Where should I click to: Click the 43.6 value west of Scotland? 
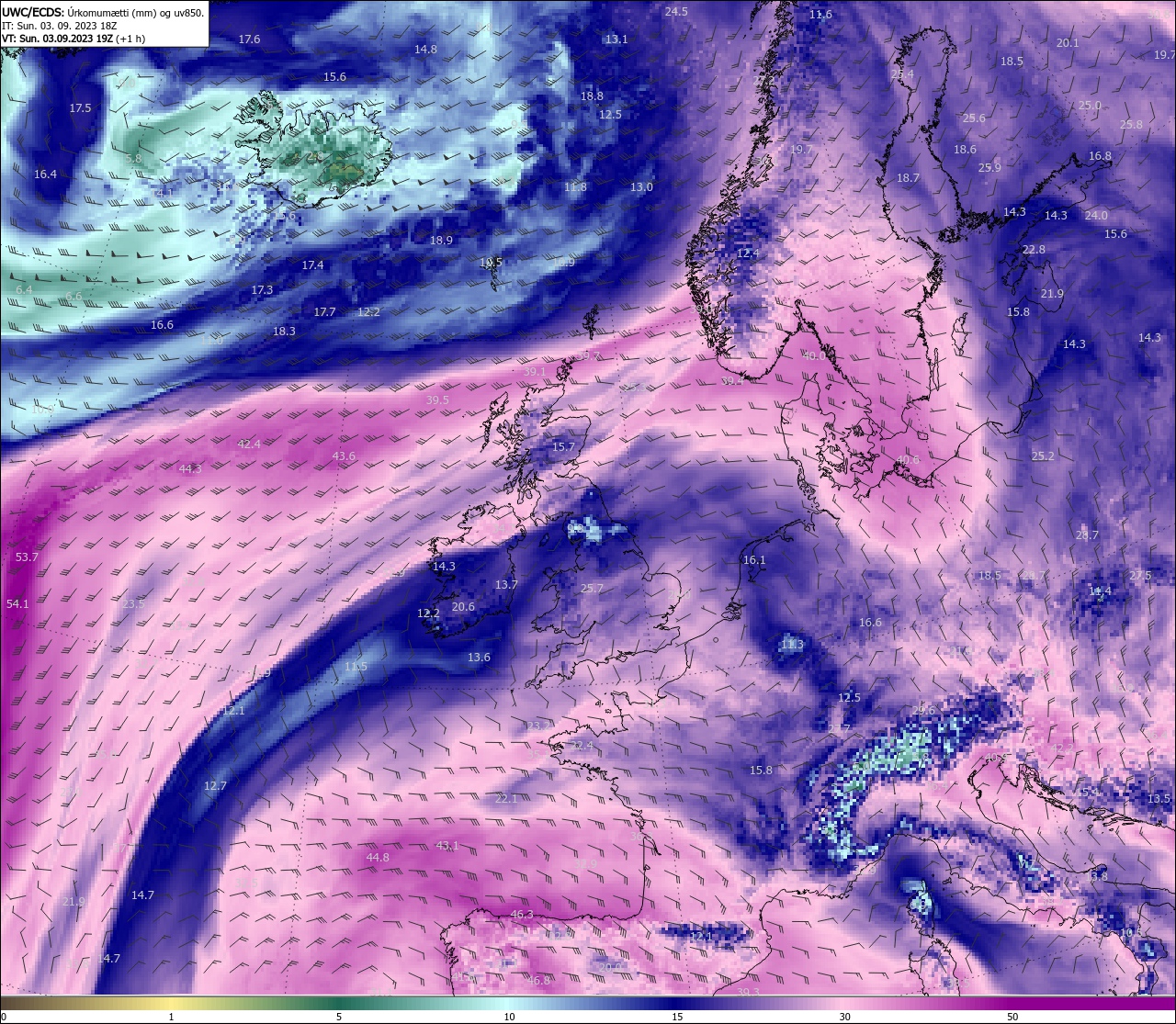click(x=344, y=456)
